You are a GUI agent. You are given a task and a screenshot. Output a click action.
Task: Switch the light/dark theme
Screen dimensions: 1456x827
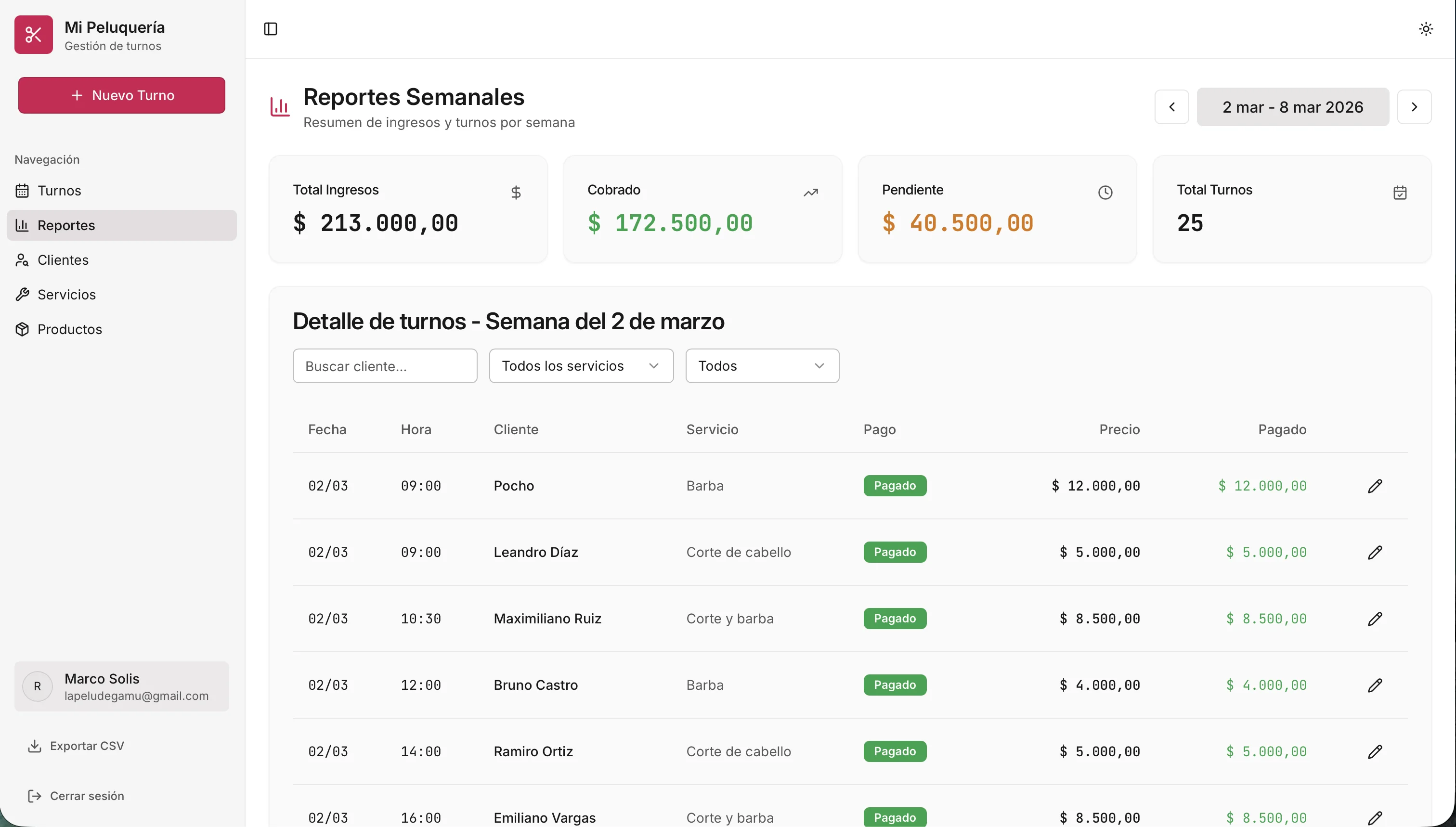(1425, 28)
